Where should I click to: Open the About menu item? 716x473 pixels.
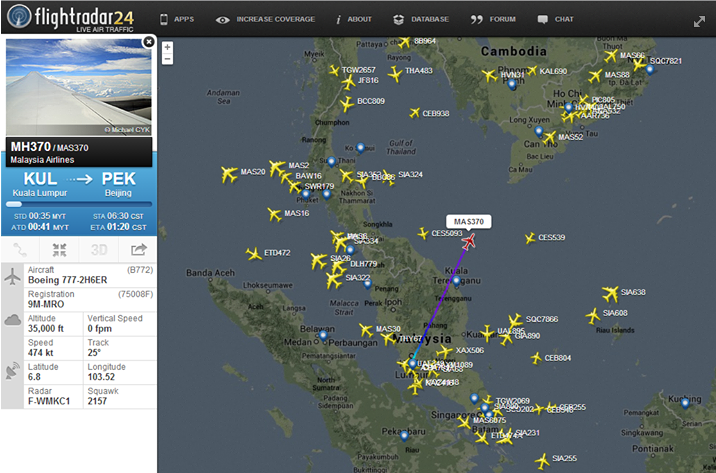[353, 19]
